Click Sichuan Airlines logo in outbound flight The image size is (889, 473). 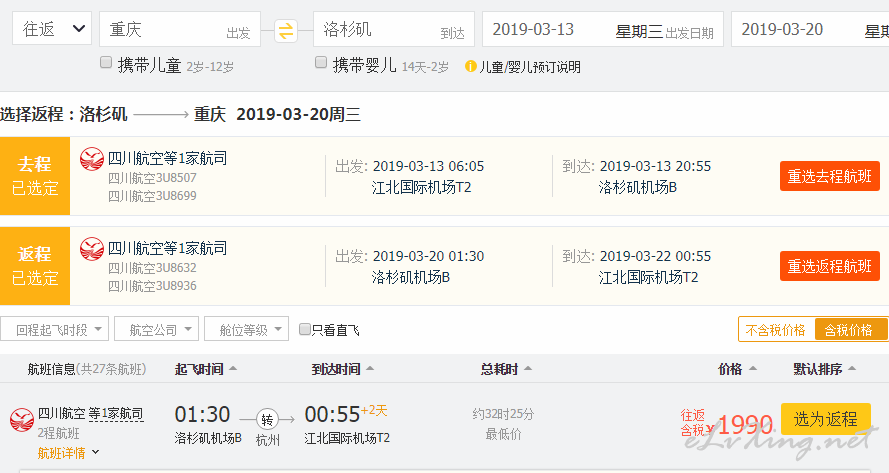click(x=91, y=159)
